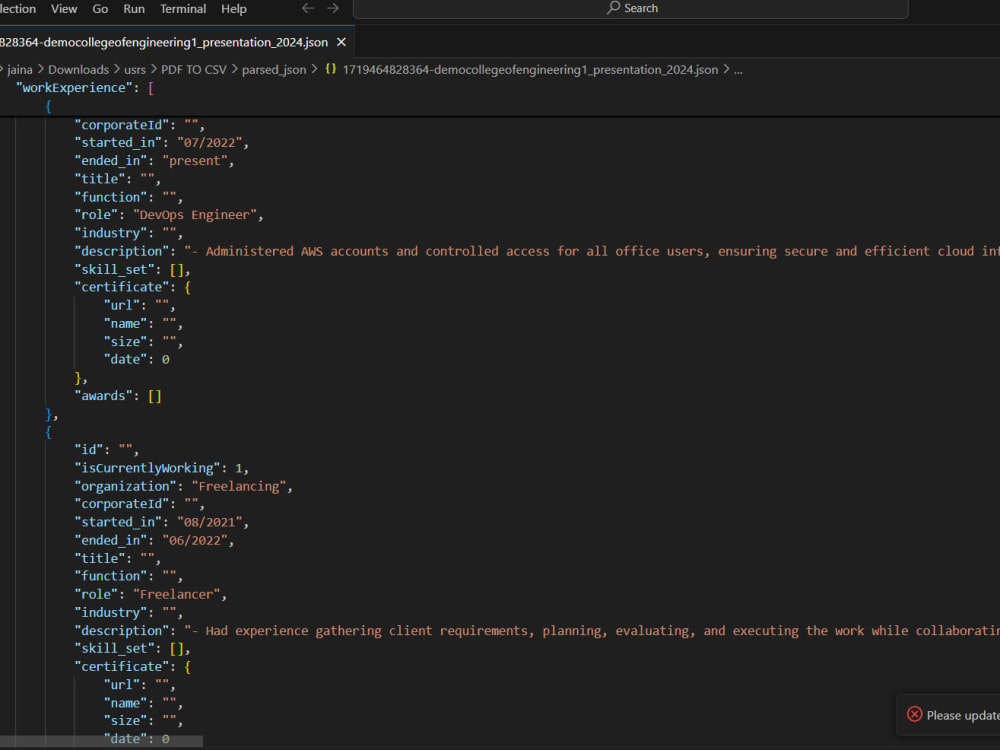This screenshot has height=750, width=1000.
Task: Click the description line about client requirements
Action: click(x=537, y=631)
